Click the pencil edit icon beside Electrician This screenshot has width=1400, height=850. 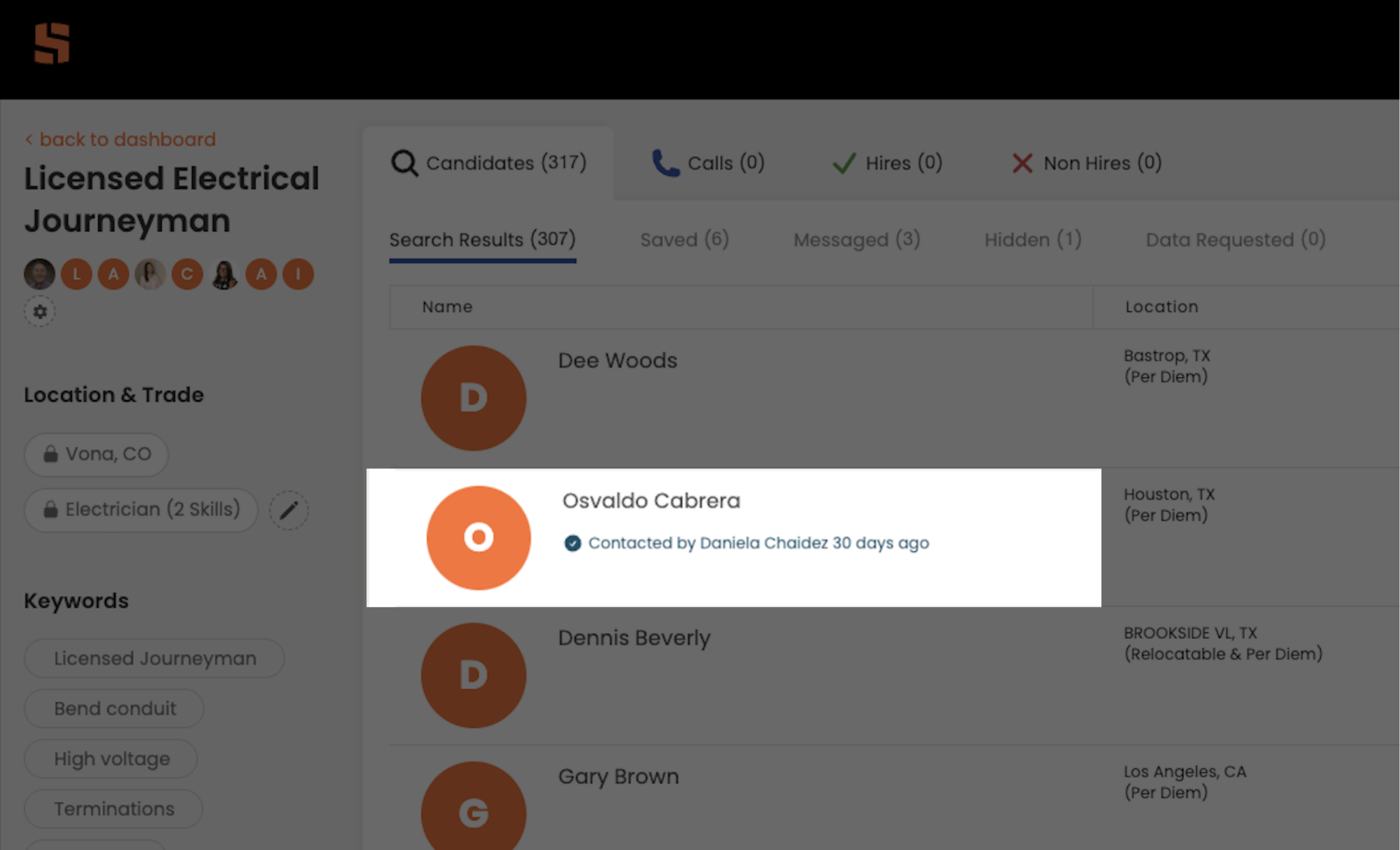tap(288, 510)
